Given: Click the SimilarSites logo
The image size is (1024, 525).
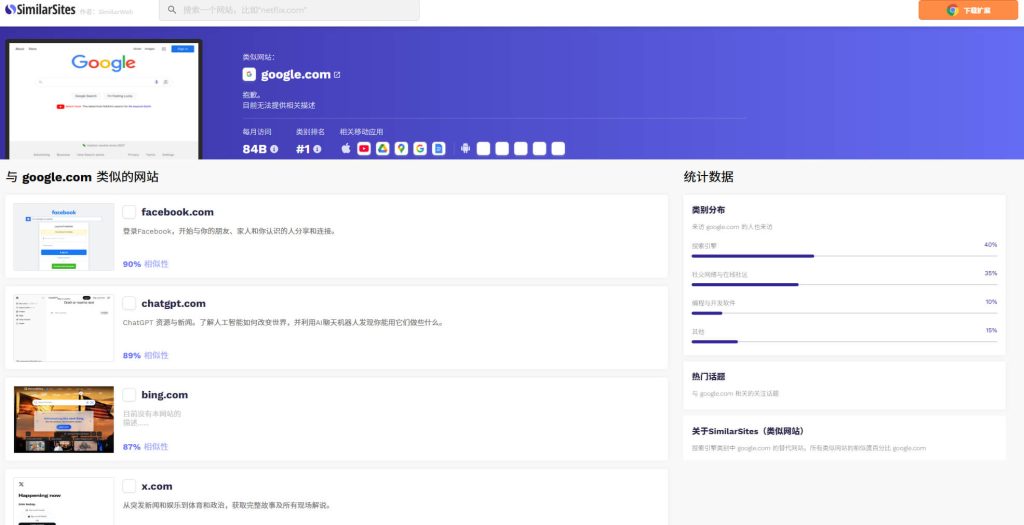Looking at the screenshot, I should click(x=40, y=9).
